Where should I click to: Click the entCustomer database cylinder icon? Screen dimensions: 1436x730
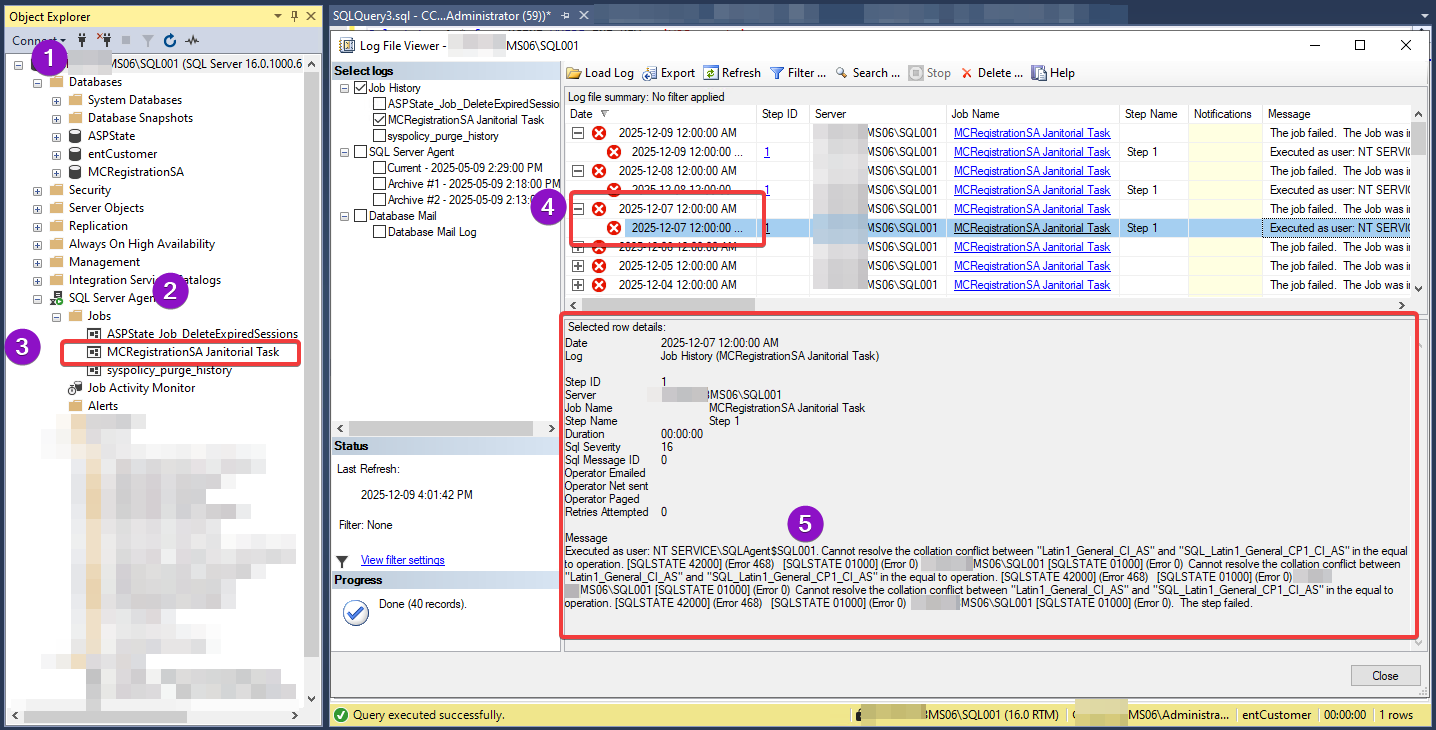75,154
